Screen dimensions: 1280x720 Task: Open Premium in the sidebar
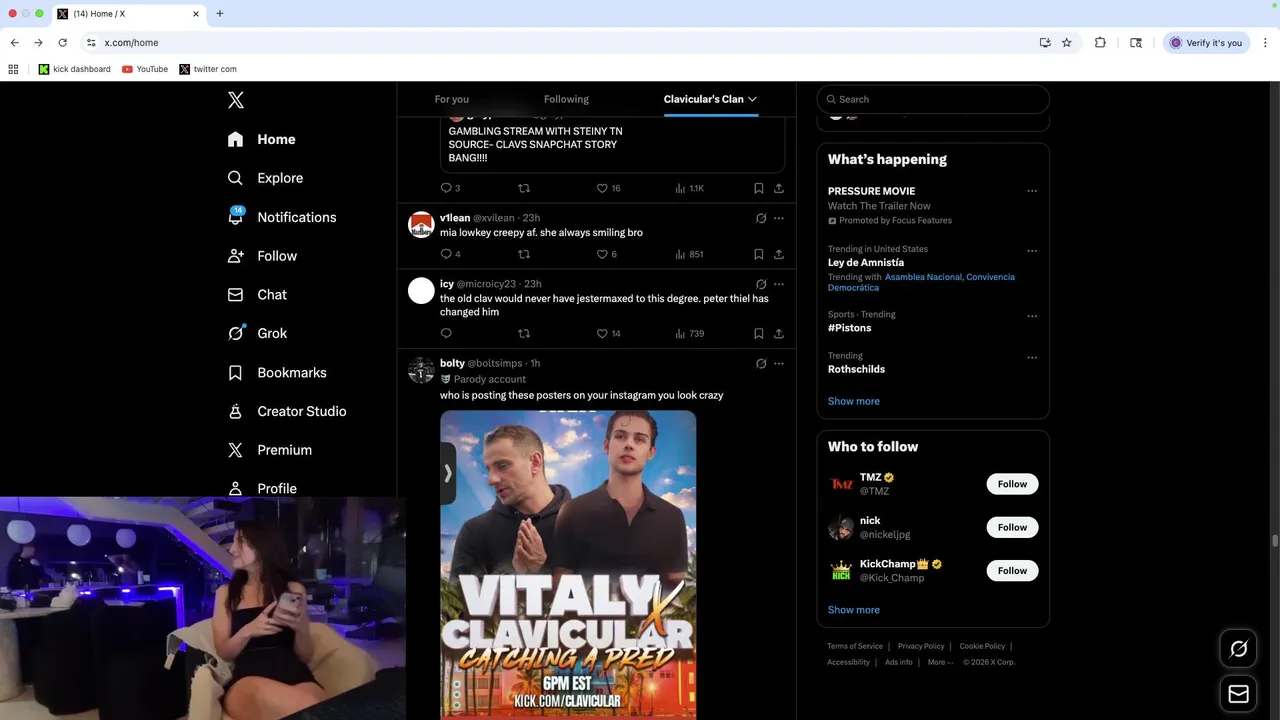270,450
